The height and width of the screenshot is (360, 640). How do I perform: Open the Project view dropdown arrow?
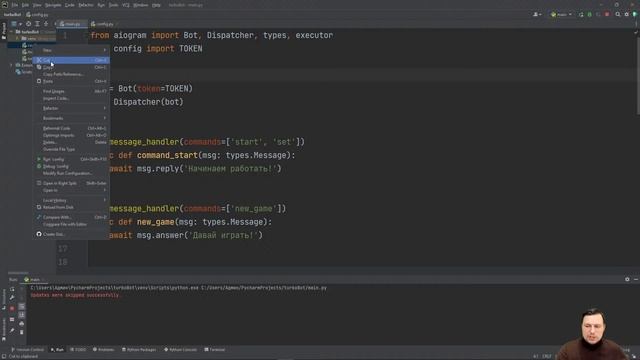point(20,24)
